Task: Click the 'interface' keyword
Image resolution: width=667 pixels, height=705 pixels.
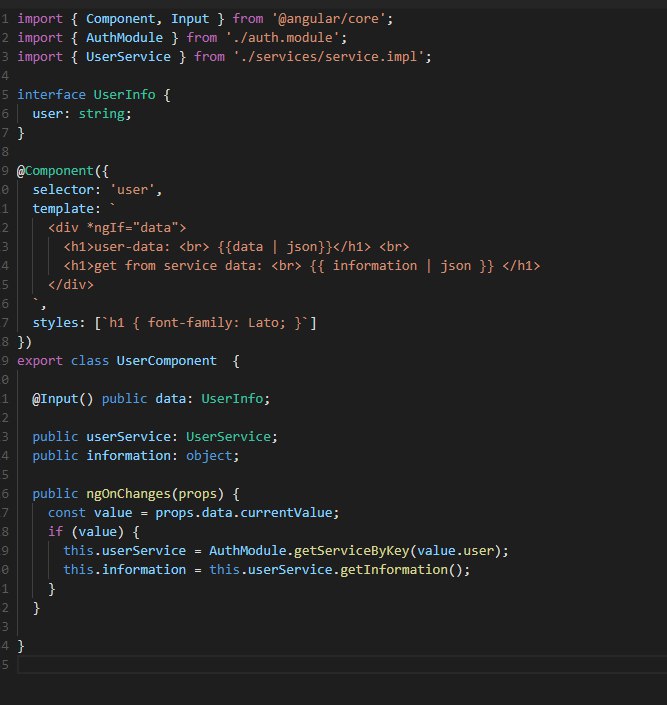Action: click(51, 94)
